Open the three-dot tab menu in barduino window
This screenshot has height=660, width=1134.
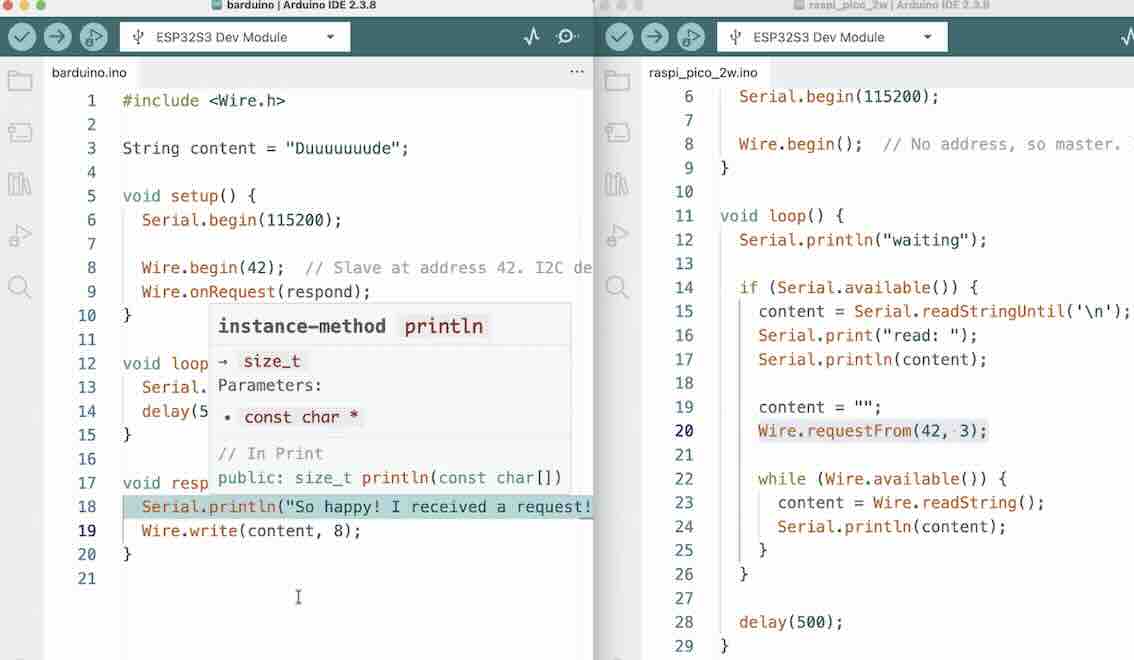[x=576, y=72]
